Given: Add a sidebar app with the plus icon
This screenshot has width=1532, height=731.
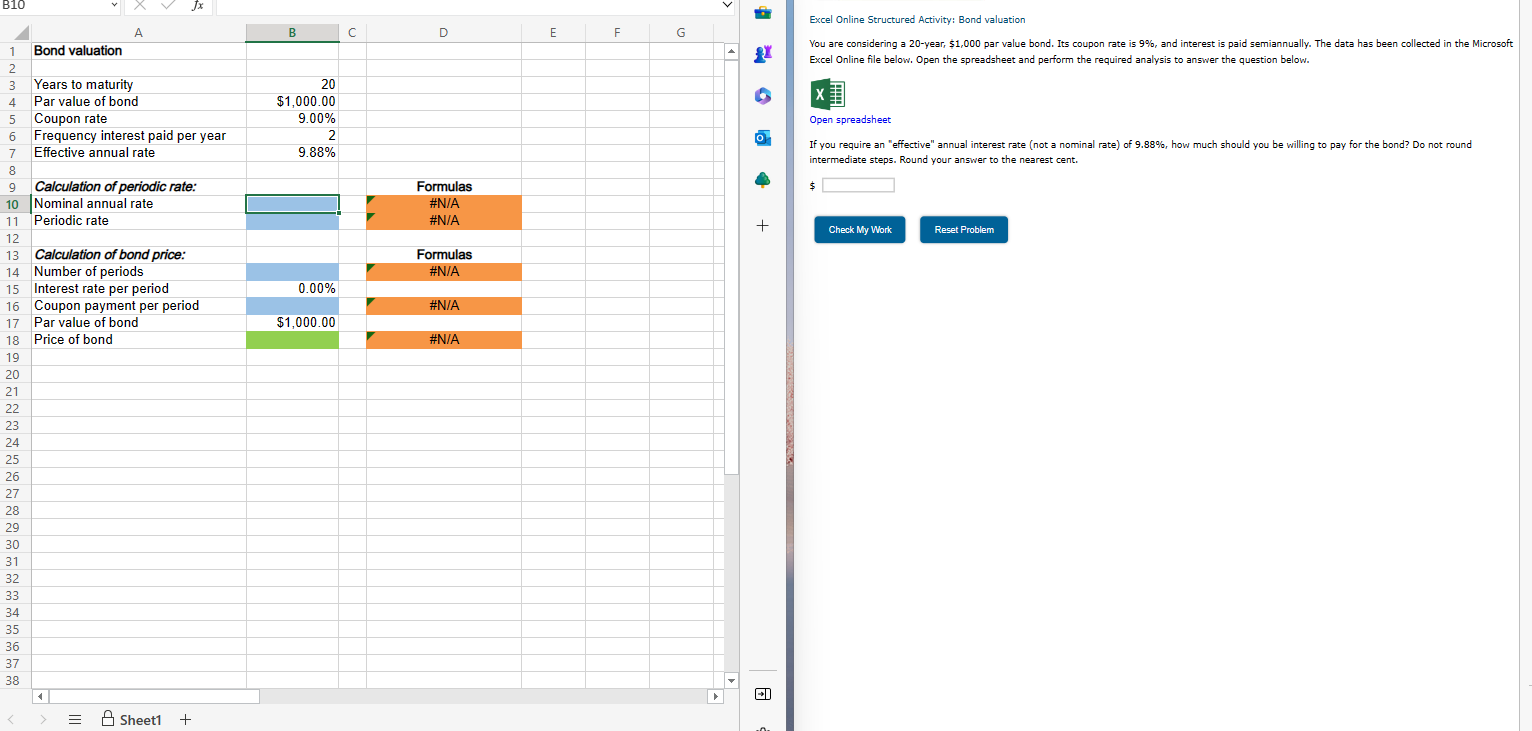Looking at the screenshot, I should click(762, 226).
